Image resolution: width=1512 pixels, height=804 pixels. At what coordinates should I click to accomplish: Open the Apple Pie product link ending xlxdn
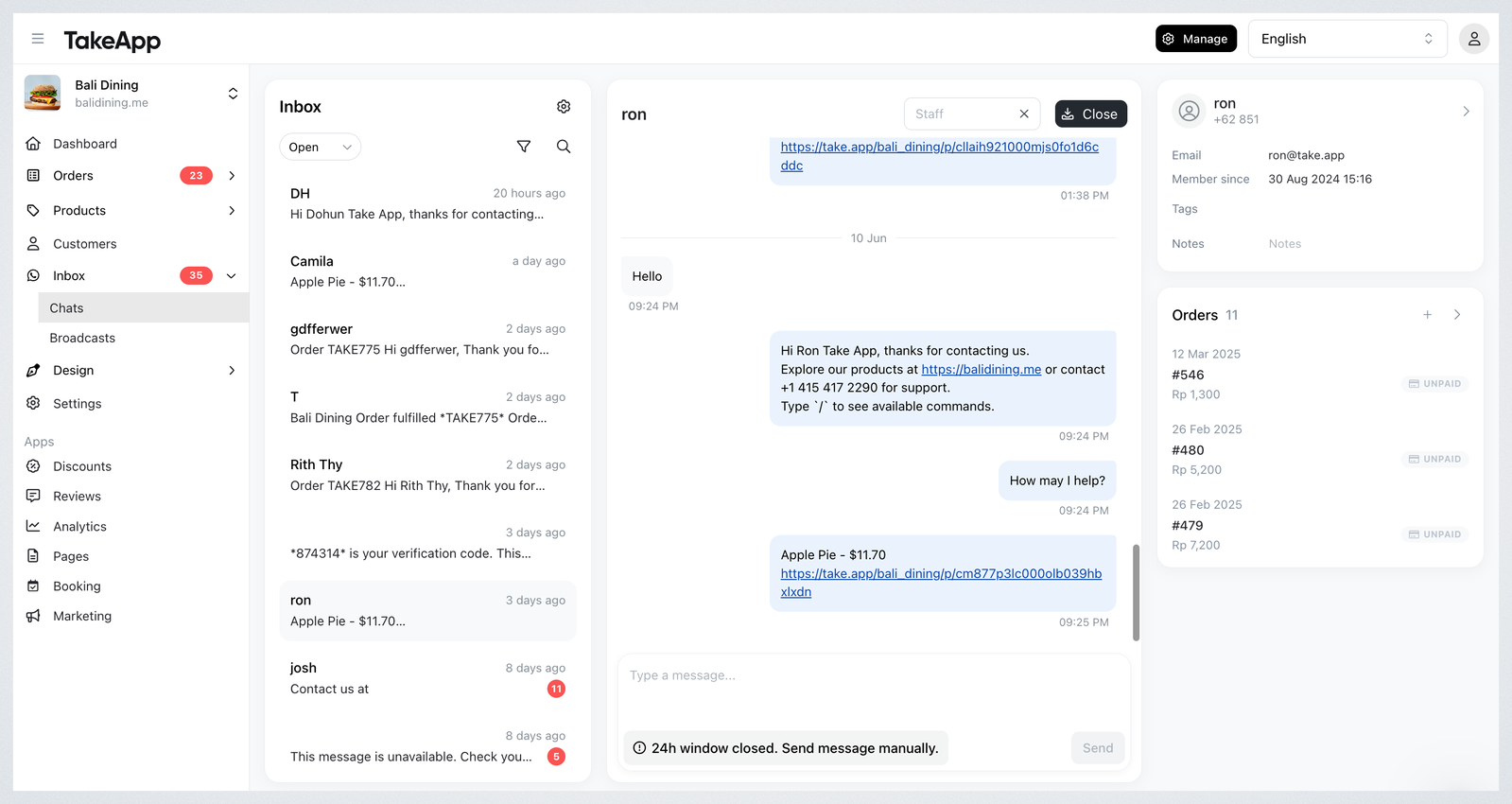(x=941, y=583)
